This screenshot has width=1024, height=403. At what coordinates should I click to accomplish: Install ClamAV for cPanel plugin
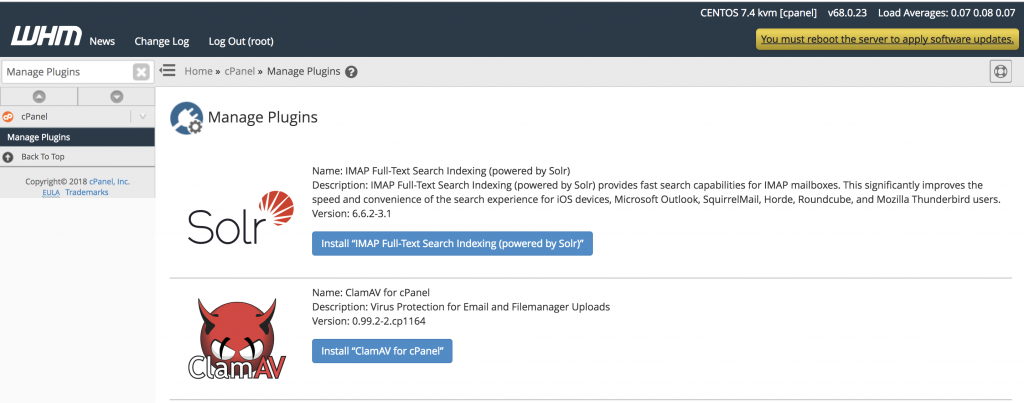382,351
